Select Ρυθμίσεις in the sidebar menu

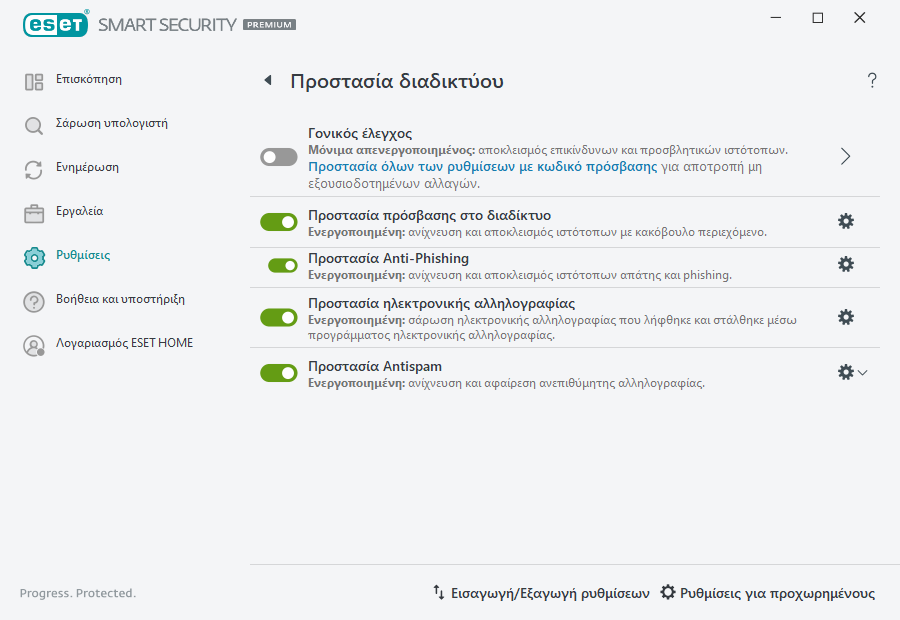tap(84, 256)
